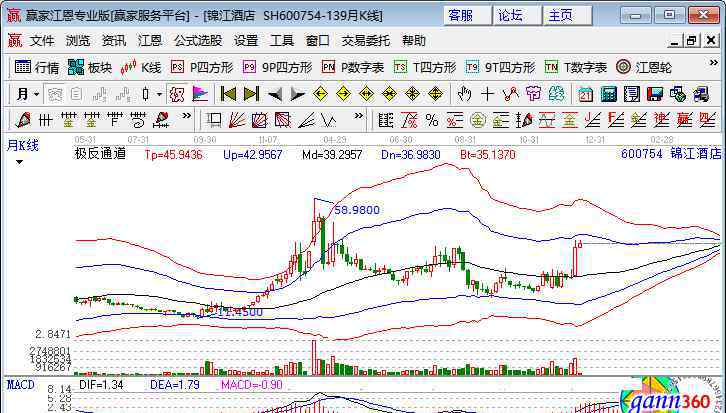
Task: Toggle the 权 rights adjustment button
Action: click(176, 94)
